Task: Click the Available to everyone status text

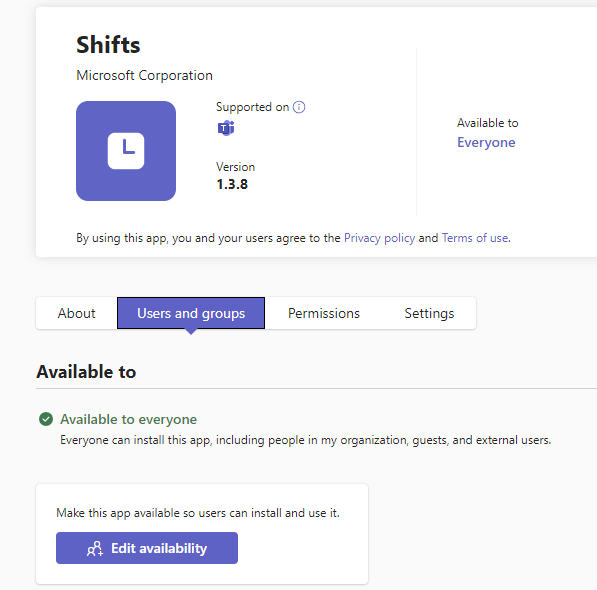Action: (129, 419)
